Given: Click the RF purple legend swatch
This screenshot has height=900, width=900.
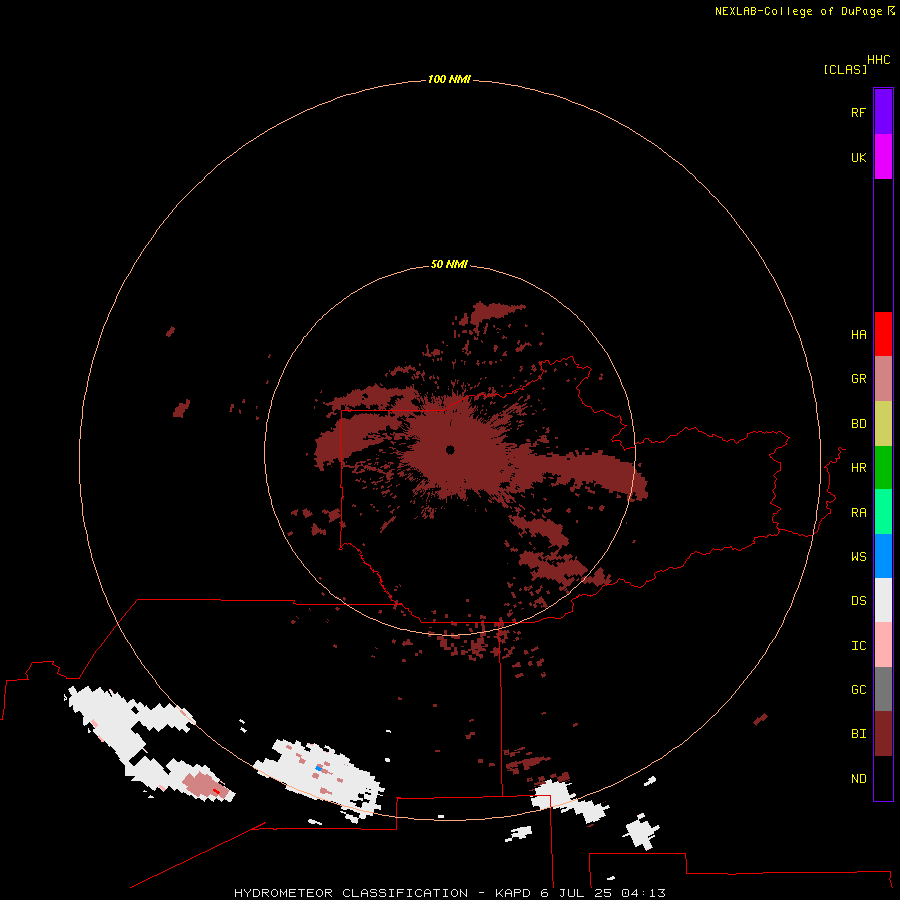Looking at the screenshot, I should point(883,112).
